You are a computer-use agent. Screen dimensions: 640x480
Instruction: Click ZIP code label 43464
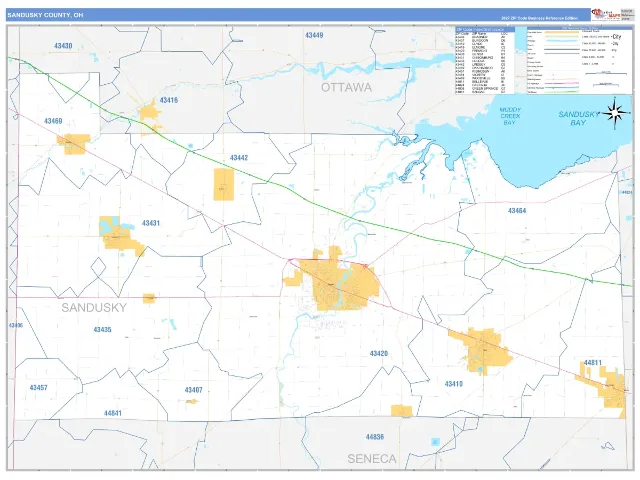coord(517,211)
